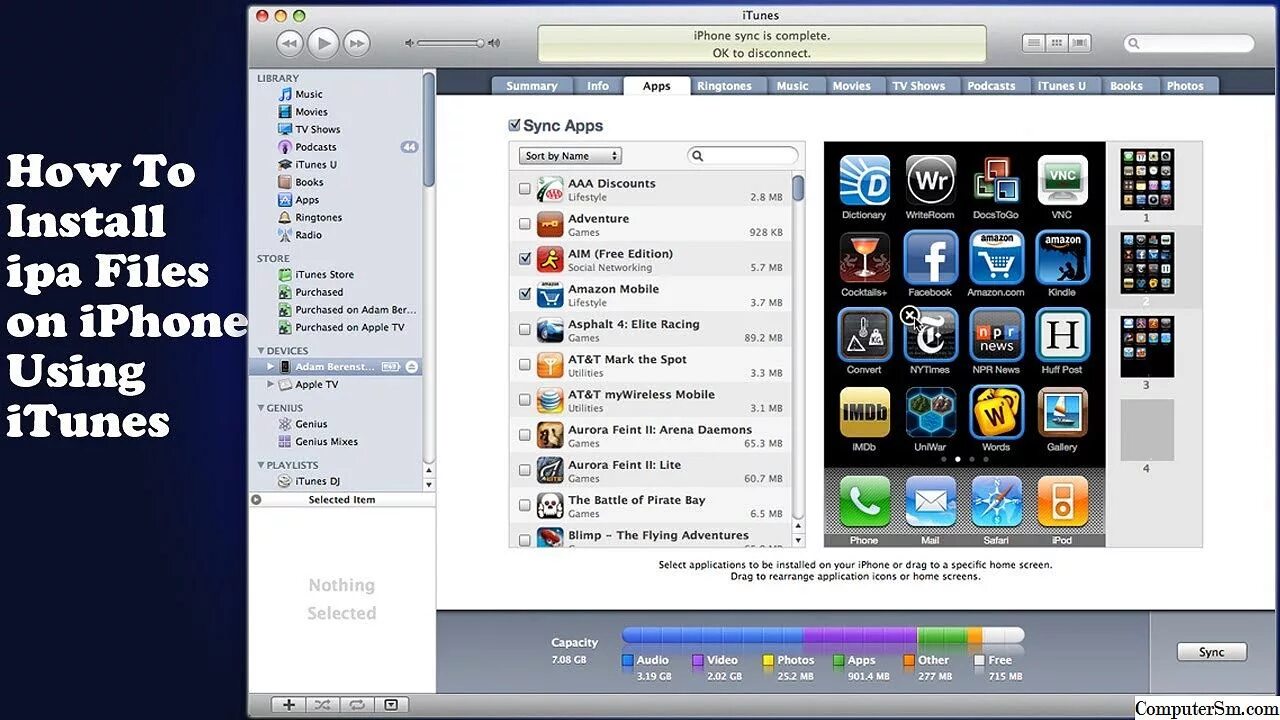Open Podcasts in the Library sidebar
The height and width of the screenshot is (720, 1280).
(315, 147)
